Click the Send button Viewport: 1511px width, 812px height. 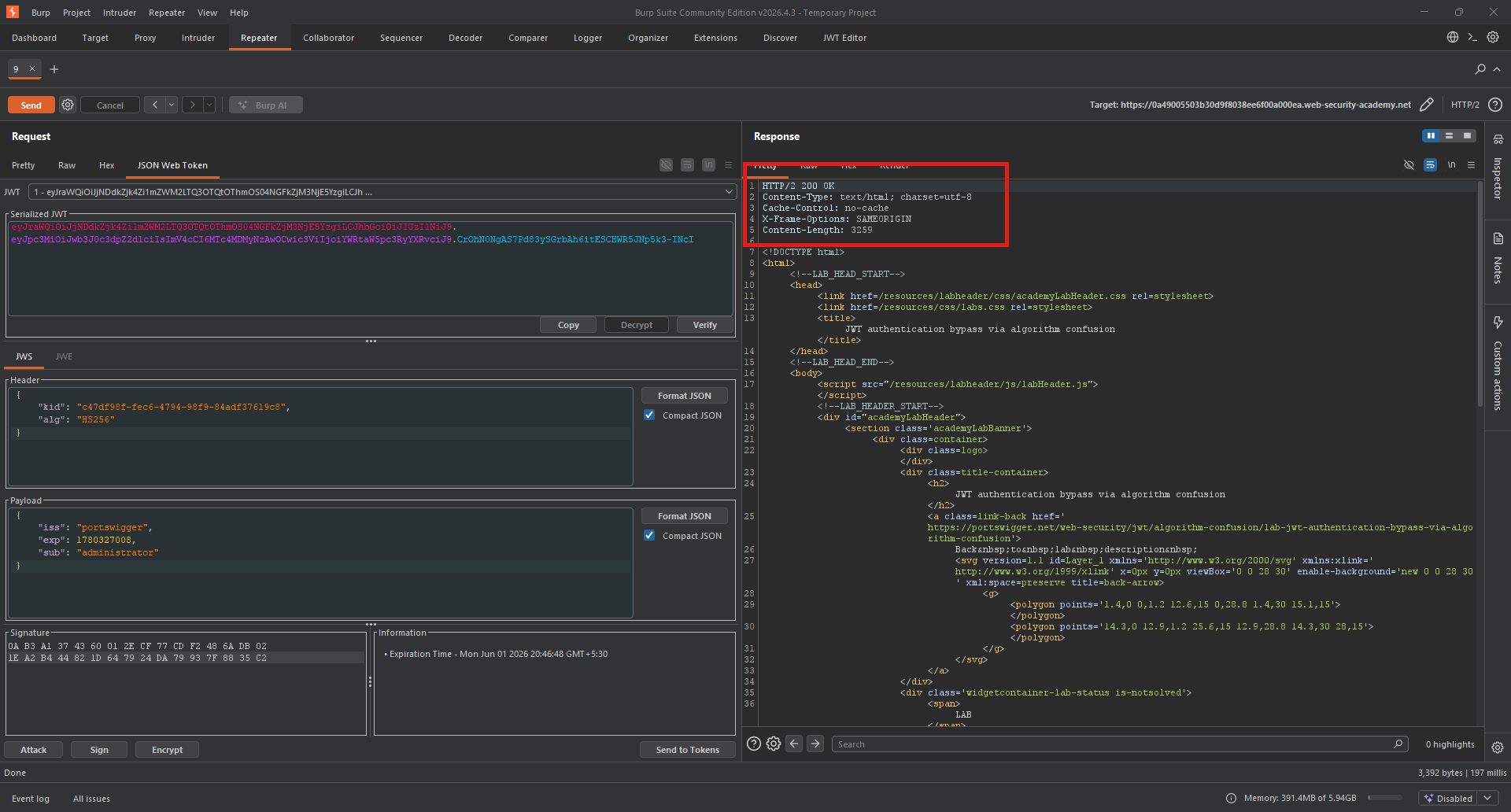coord(31,105)
